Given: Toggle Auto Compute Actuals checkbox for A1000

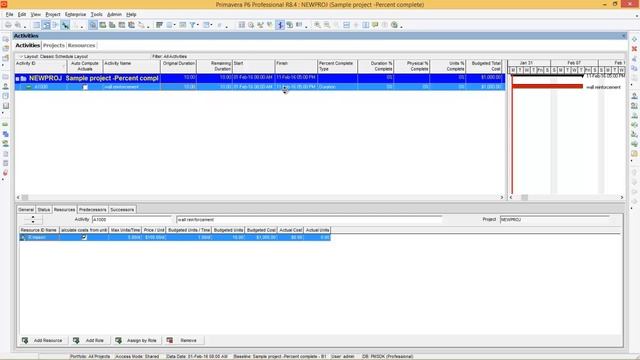Looking at the screenshot, I should [85, 87].
